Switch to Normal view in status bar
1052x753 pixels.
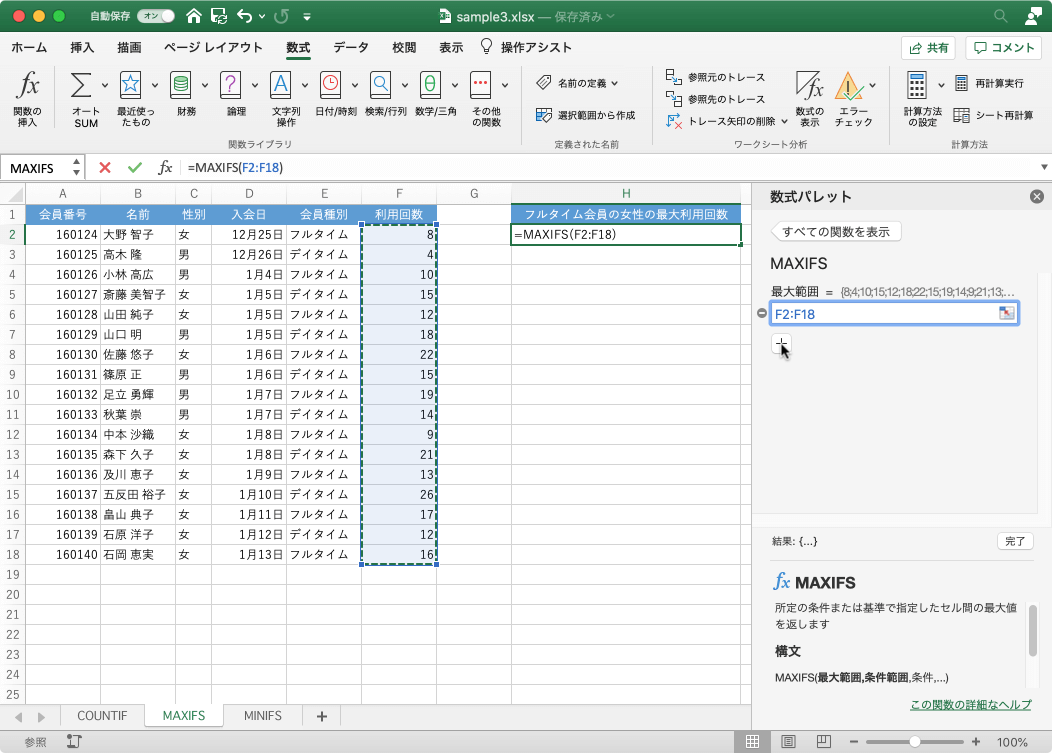pos(753,742)
